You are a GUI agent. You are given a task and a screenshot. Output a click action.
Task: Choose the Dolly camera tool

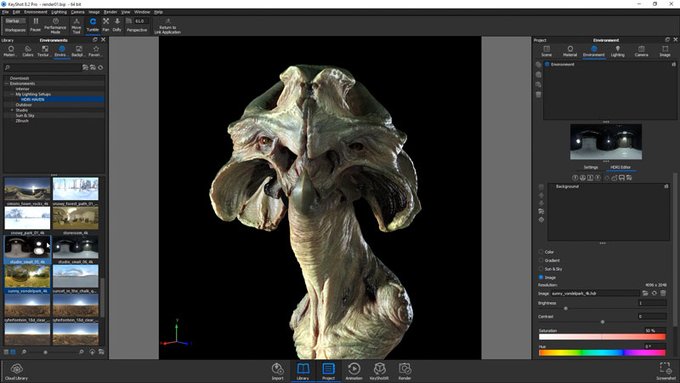pos(117,25)
